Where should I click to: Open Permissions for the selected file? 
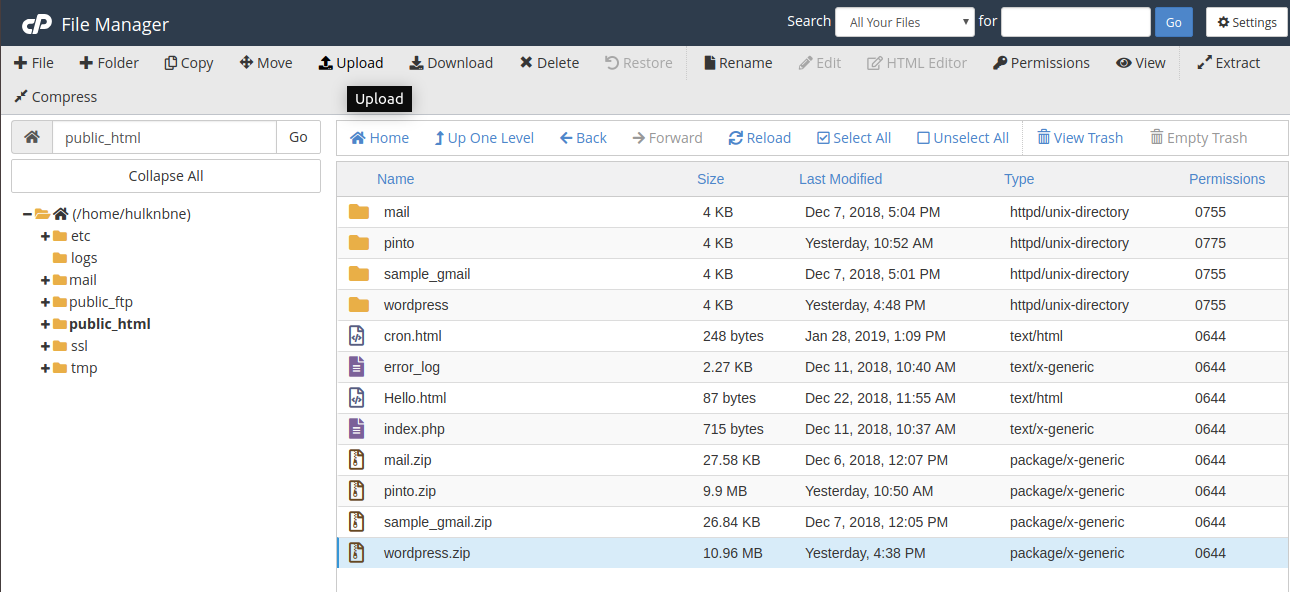(1041, 63)
